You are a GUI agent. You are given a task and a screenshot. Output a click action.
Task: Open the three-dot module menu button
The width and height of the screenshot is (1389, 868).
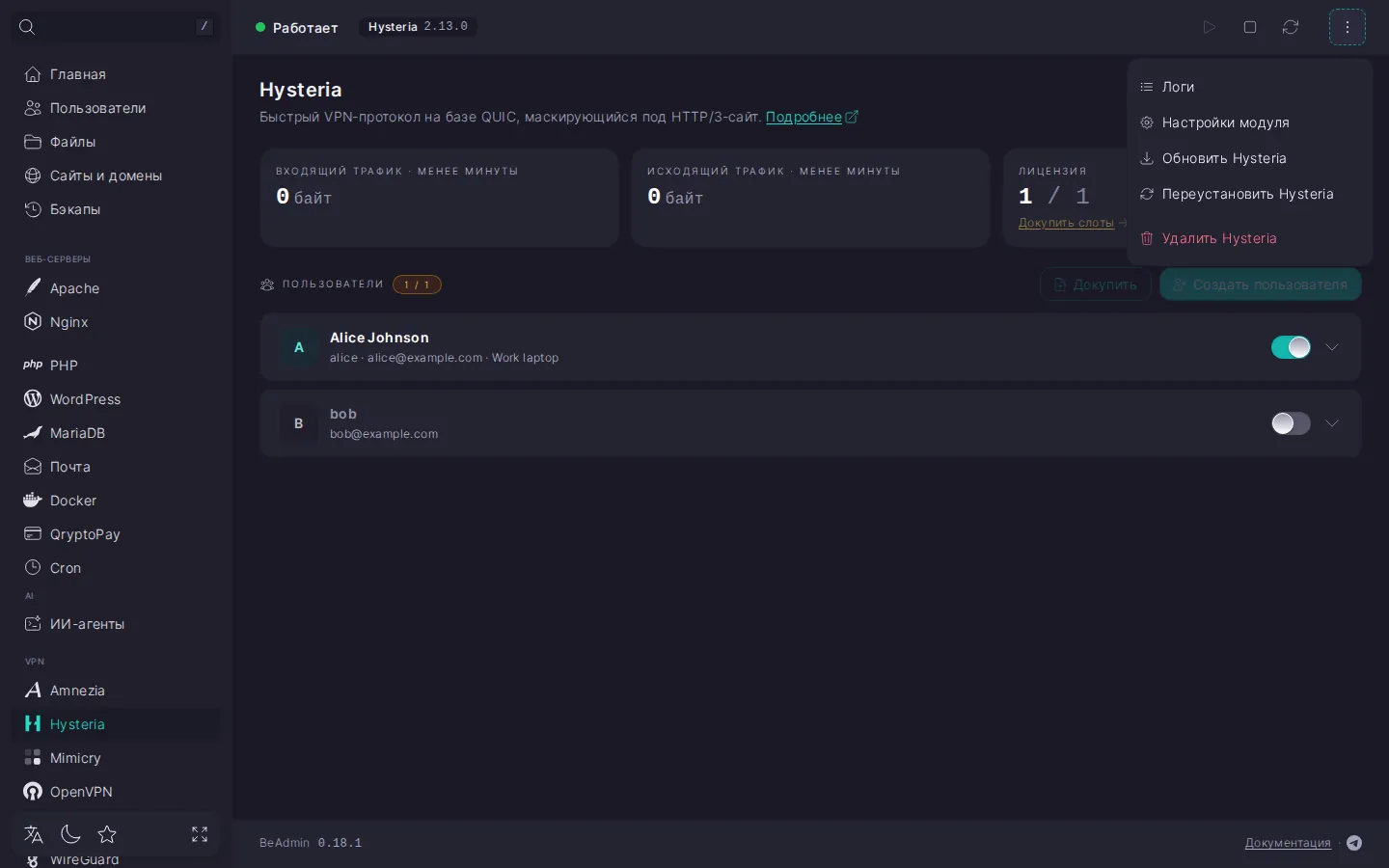click(1348, 27)
